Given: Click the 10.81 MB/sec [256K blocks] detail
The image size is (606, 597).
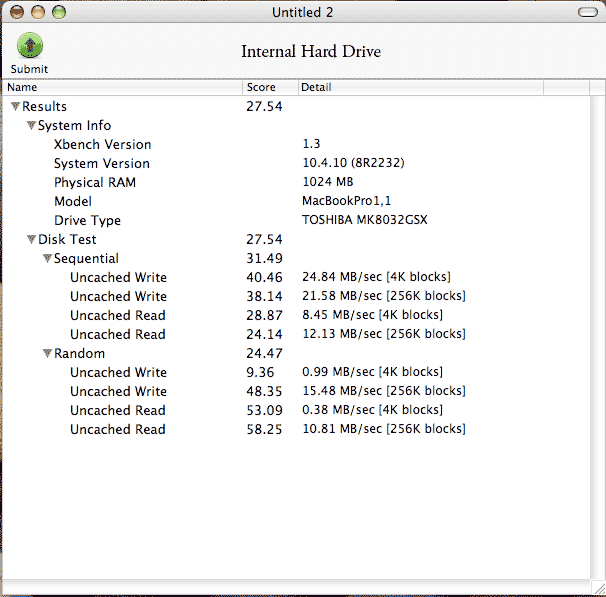Looking at the screenshot, I should (384, 429).
